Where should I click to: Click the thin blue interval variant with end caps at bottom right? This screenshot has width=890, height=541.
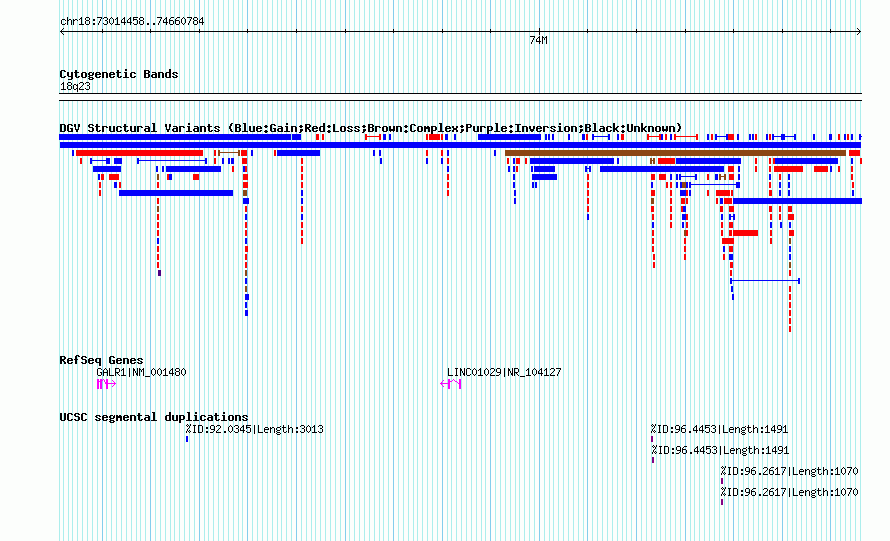[765, 280]
